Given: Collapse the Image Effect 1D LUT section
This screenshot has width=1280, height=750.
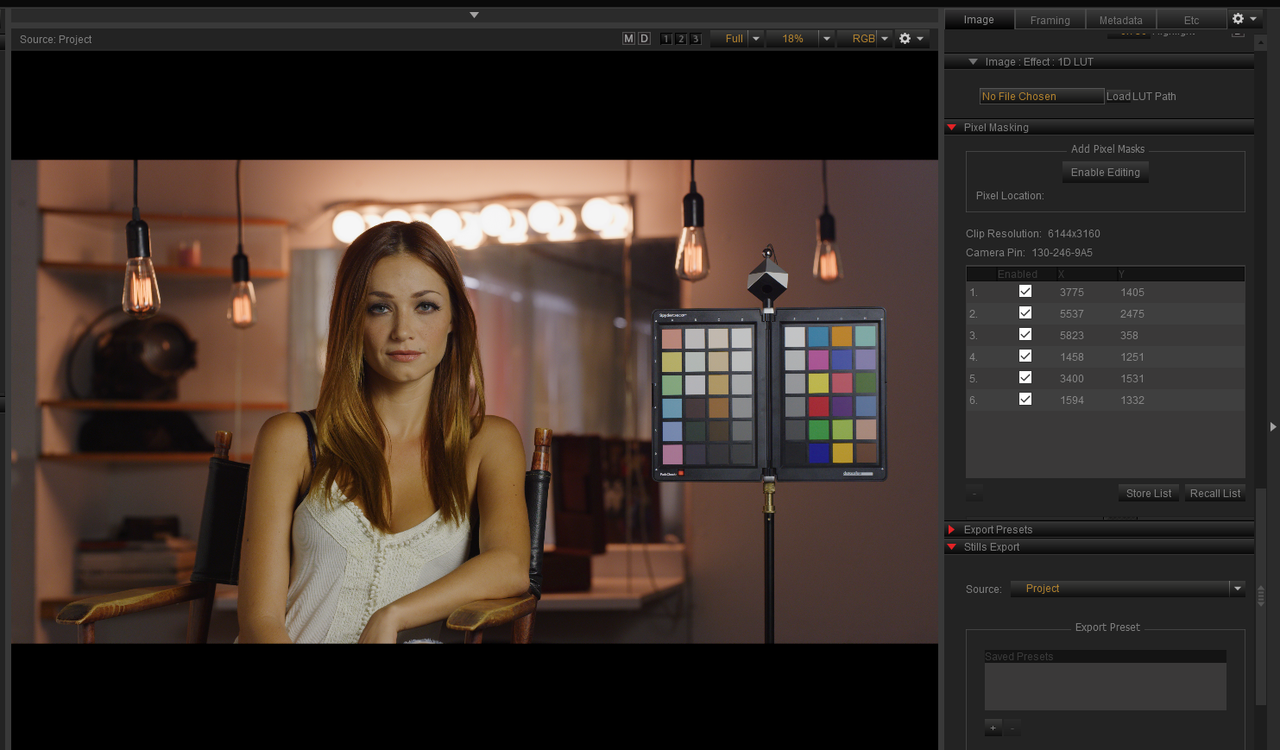Looking at the screenshot, I should pos(973,62).
